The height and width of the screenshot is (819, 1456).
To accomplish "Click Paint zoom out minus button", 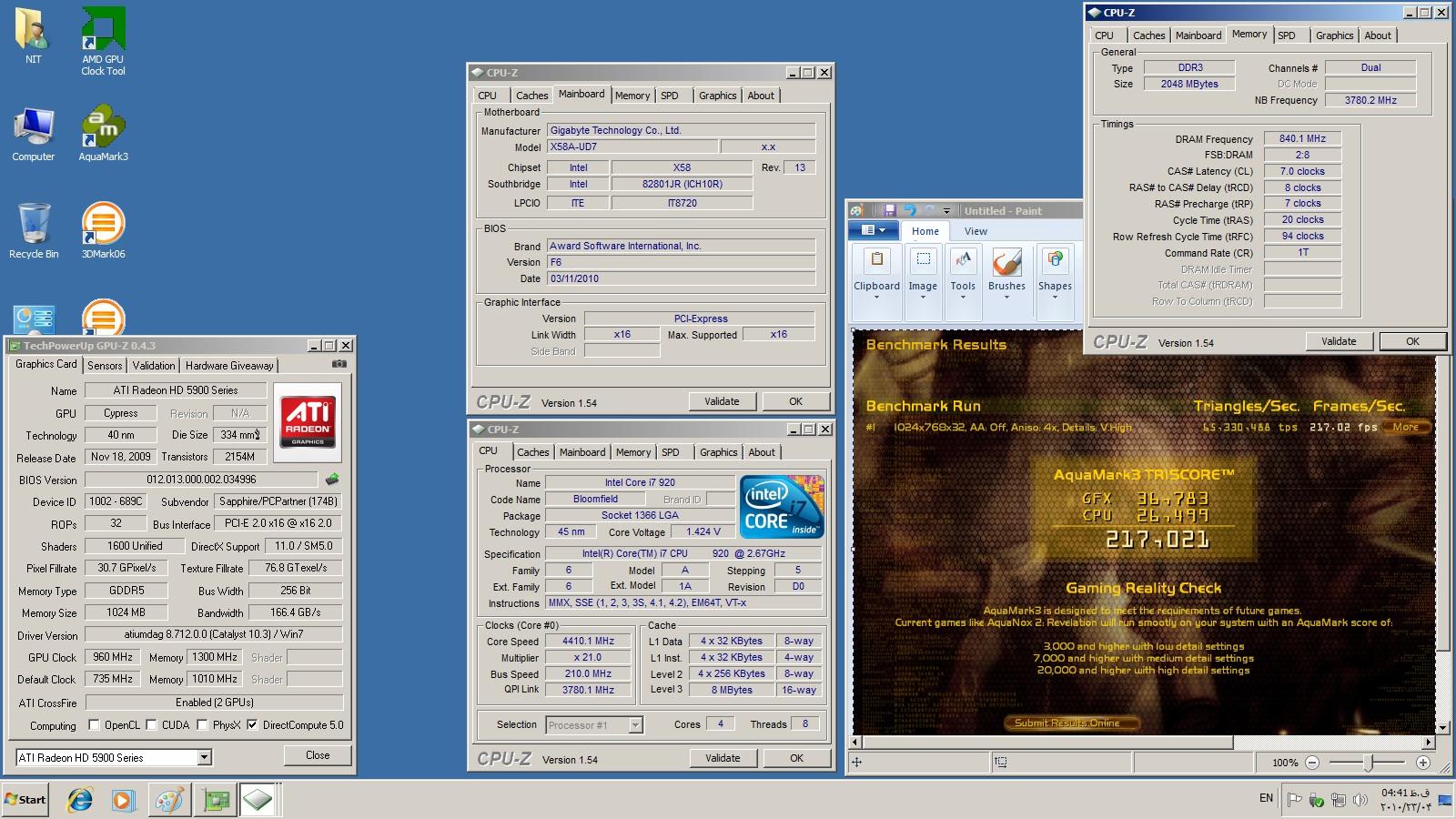I will coord(1312,763).
